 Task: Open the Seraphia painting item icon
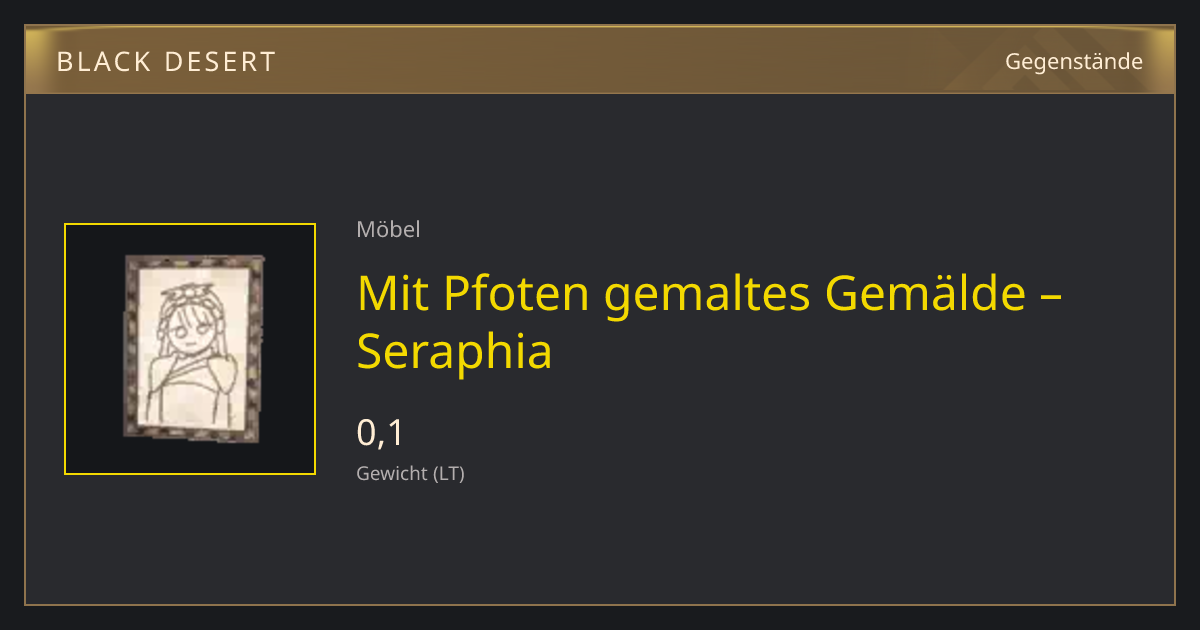[190, 349]
